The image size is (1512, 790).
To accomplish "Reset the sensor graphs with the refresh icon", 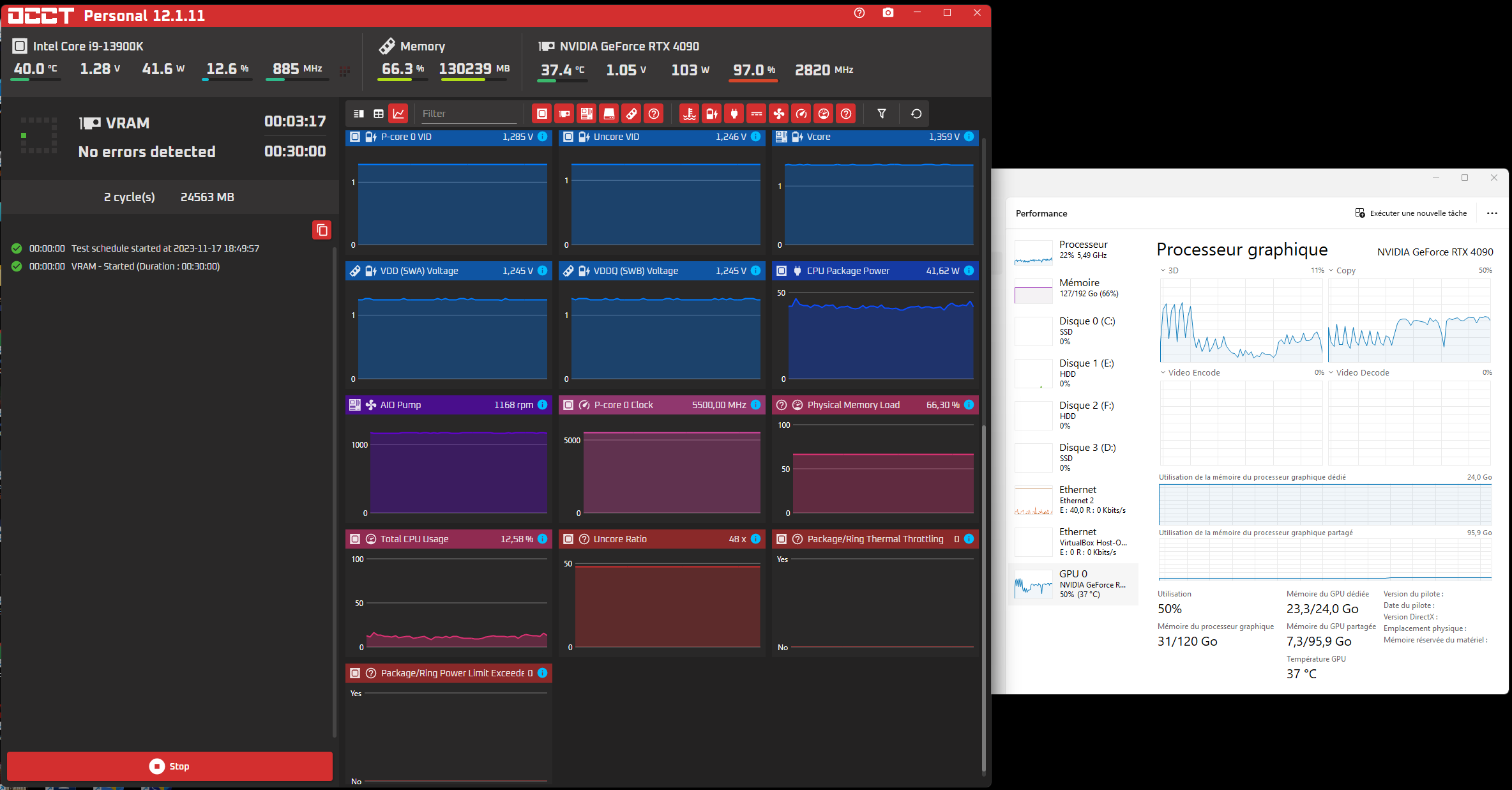I will point(916,114).
